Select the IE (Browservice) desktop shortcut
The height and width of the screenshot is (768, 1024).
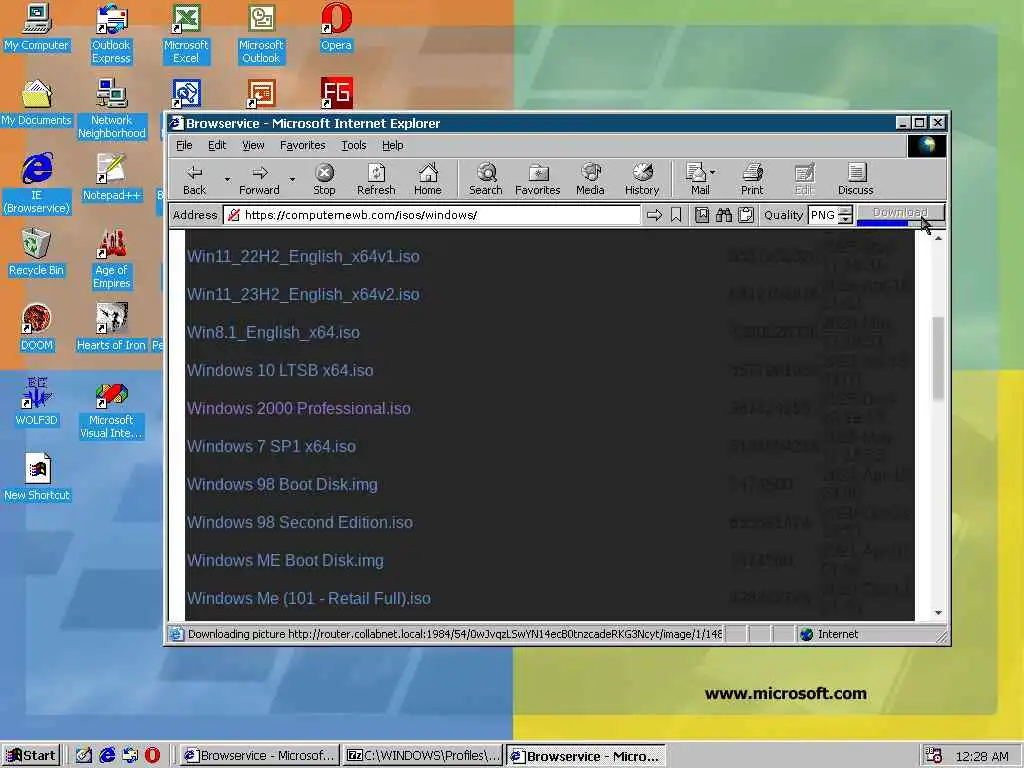(36, 184)
